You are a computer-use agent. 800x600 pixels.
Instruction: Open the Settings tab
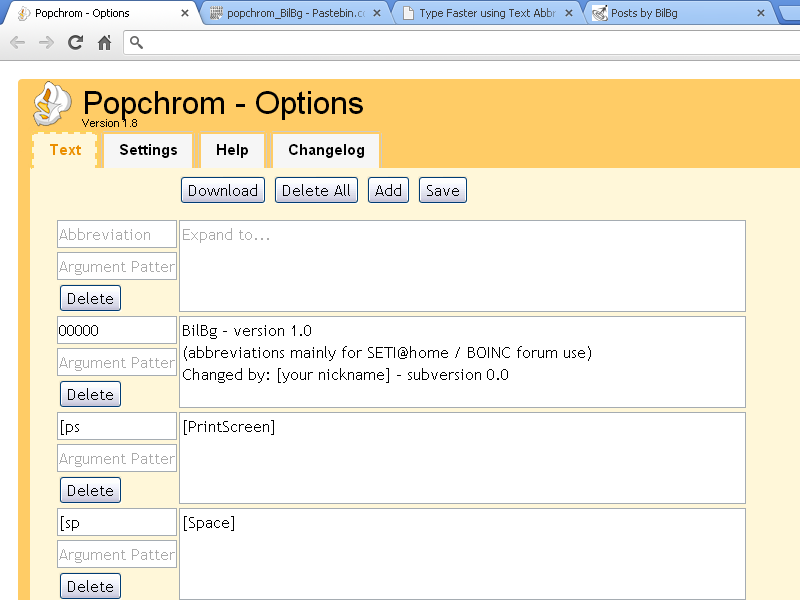point(148,150)
